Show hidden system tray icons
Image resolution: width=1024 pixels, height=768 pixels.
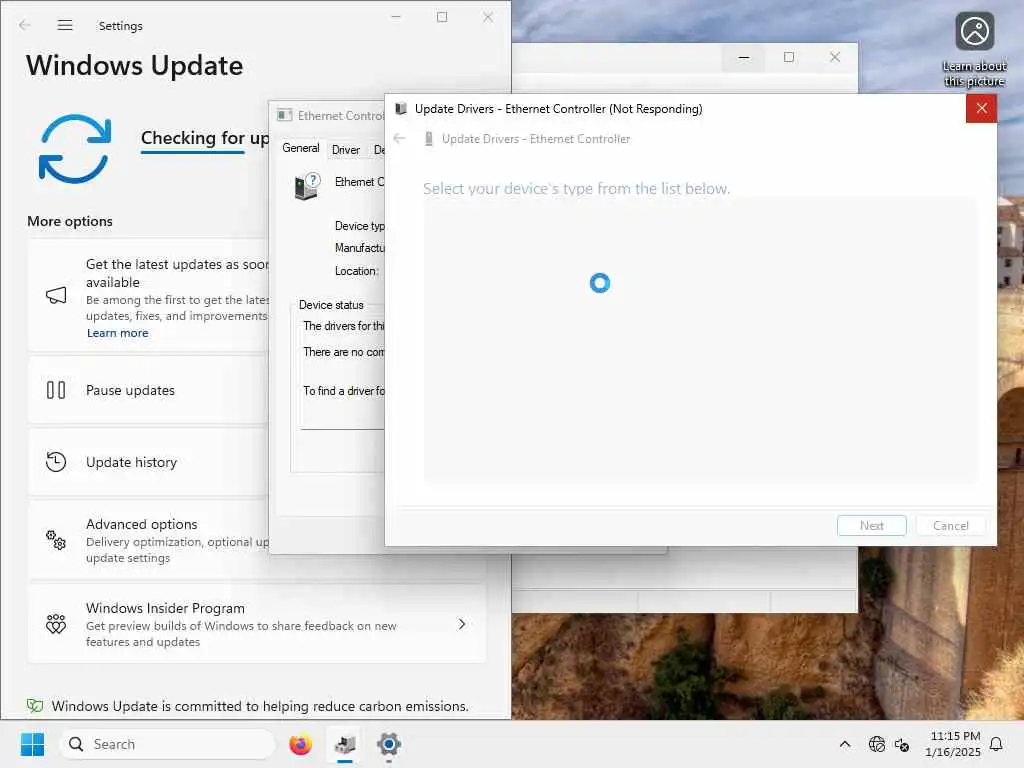[x=844, y=744]
